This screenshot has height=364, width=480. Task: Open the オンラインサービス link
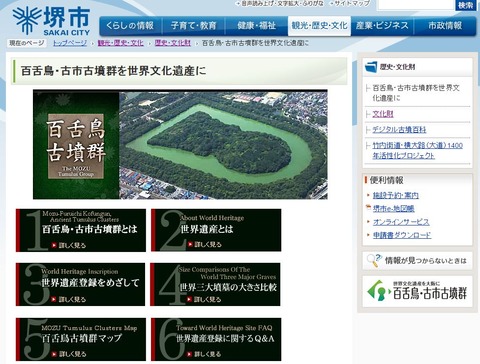pyautogui.click(x=401, y=222)
